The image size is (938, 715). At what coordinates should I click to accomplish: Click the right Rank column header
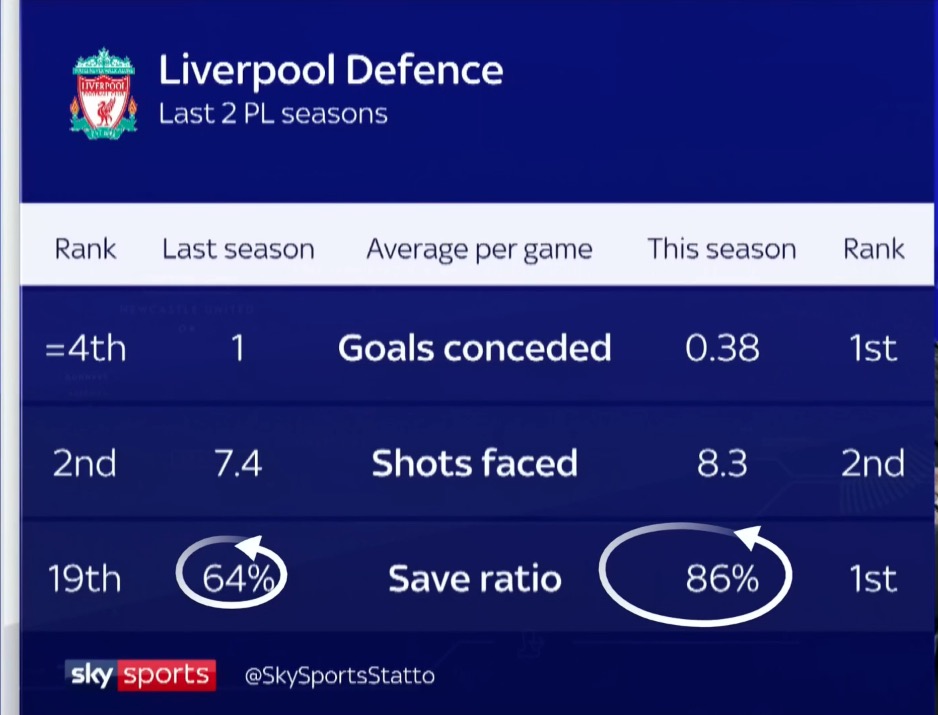pyautogui.click(x=873, y=249)
